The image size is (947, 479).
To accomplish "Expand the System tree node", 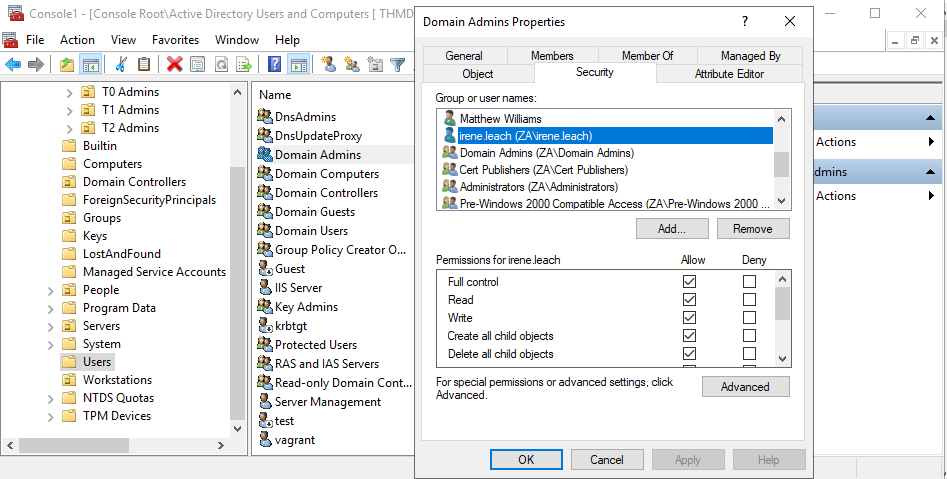I will coord(51,345).
